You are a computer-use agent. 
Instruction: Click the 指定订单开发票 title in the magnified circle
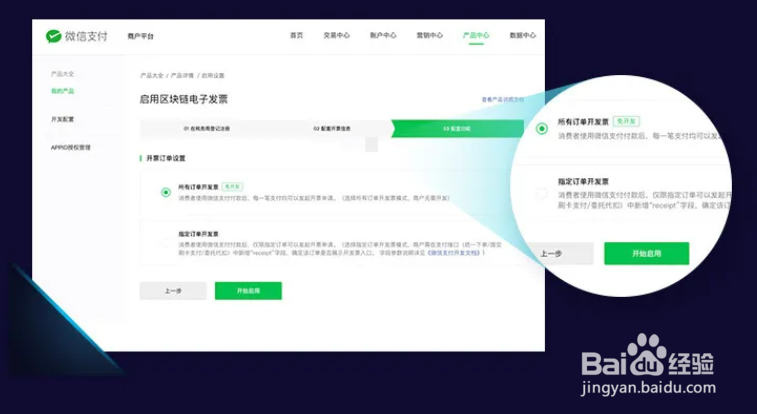point(583,181)
